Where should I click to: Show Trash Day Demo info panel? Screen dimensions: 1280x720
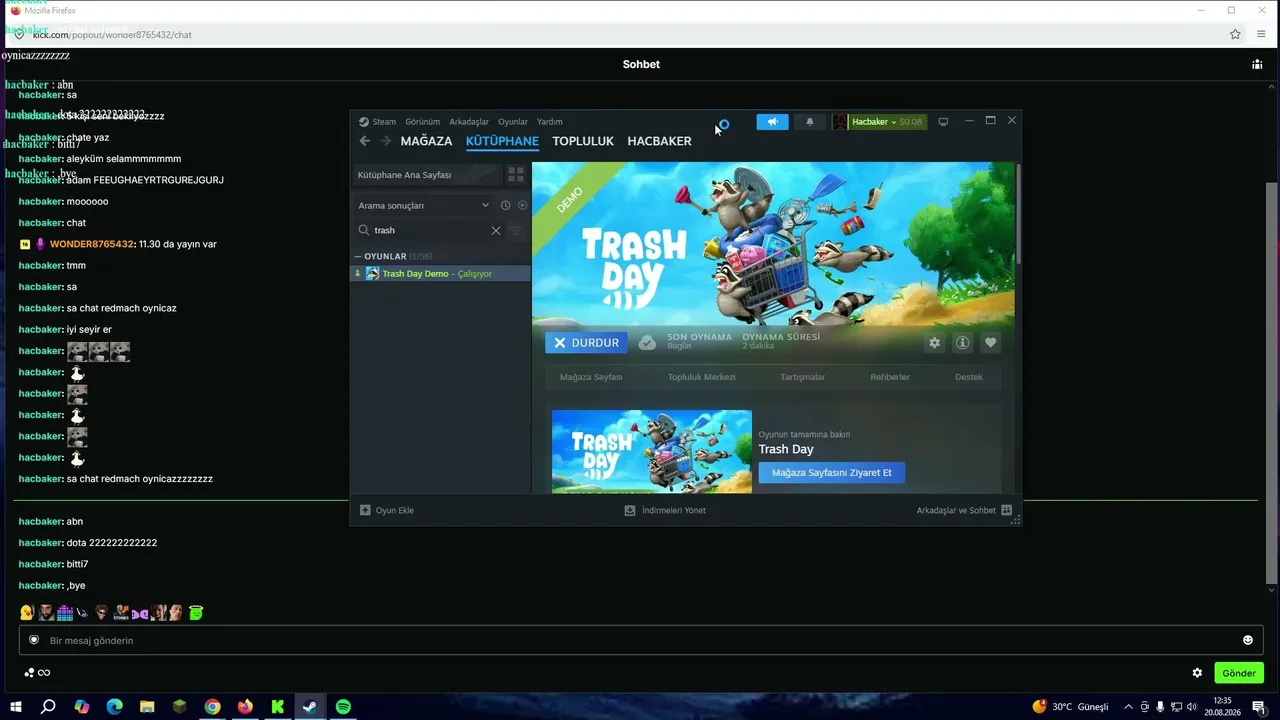(x=962, y=343)
